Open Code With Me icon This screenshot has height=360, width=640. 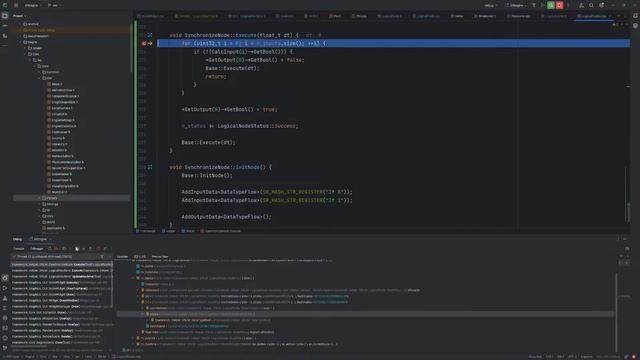click(x=581, y=5)
